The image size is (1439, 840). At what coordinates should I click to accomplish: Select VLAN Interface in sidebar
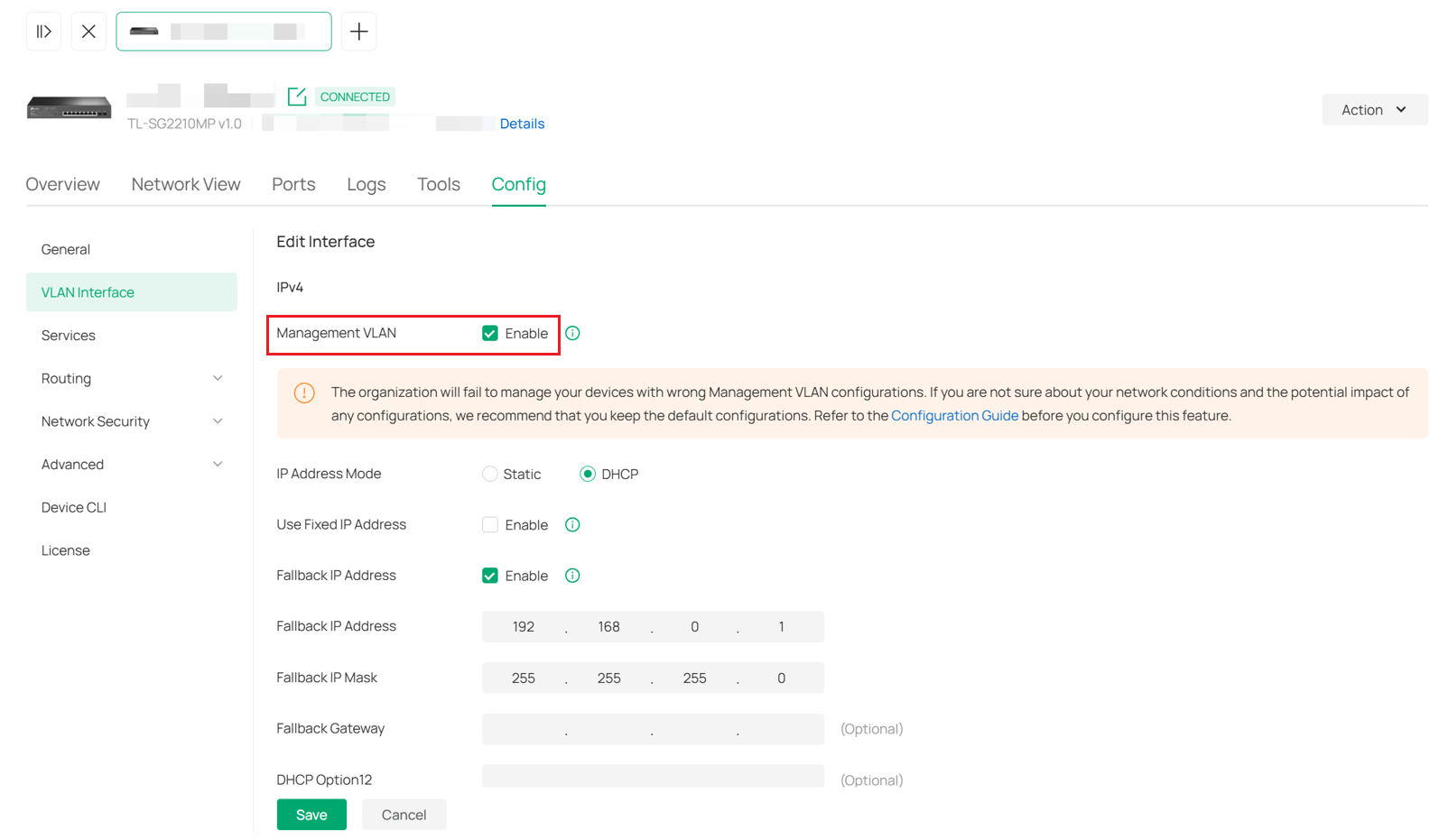coord(132,292)
